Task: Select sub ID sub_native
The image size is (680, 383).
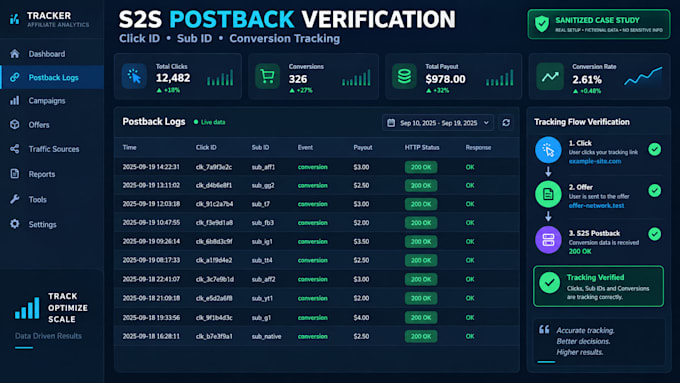Action: [266, 336]
